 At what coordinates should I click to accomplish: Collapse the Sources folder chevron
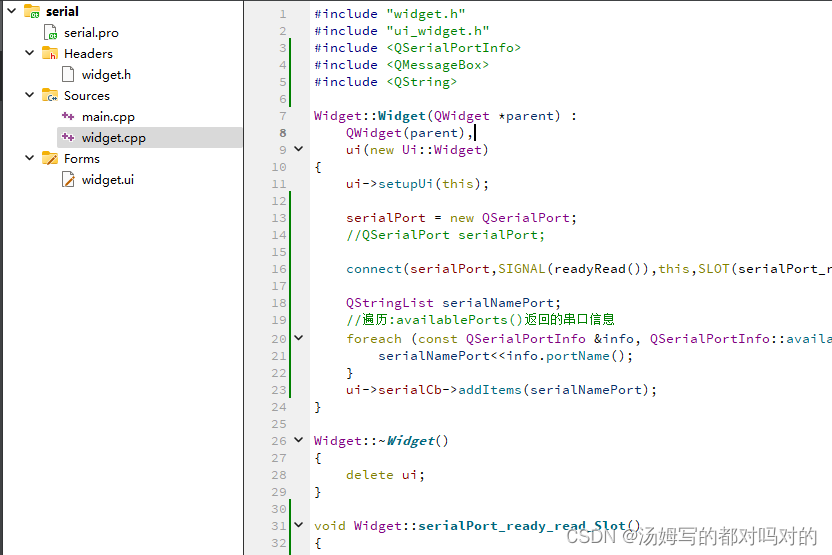click(30, 95)
